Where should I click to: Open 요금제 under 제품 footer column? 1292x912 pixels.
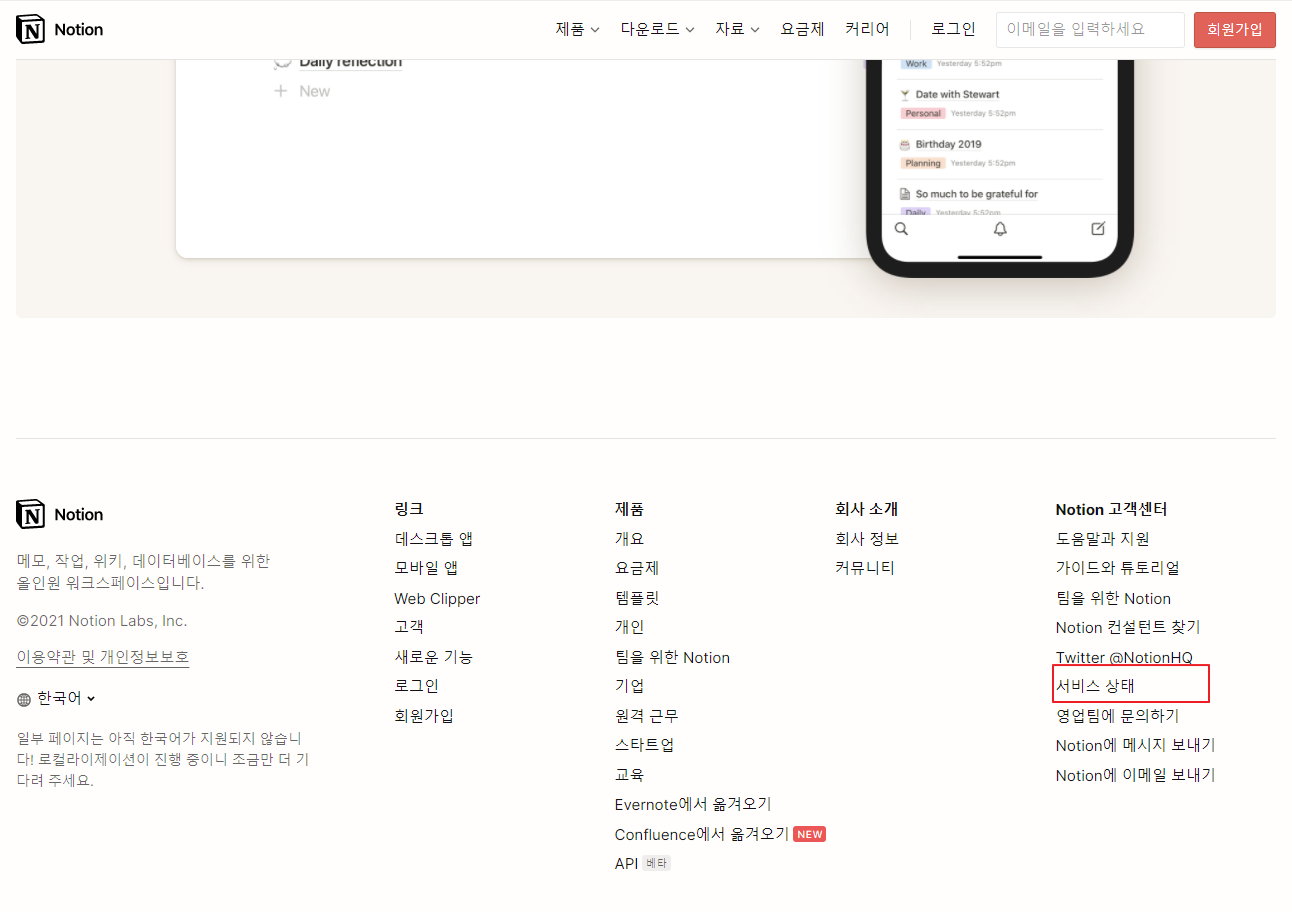tap(637, 568)
